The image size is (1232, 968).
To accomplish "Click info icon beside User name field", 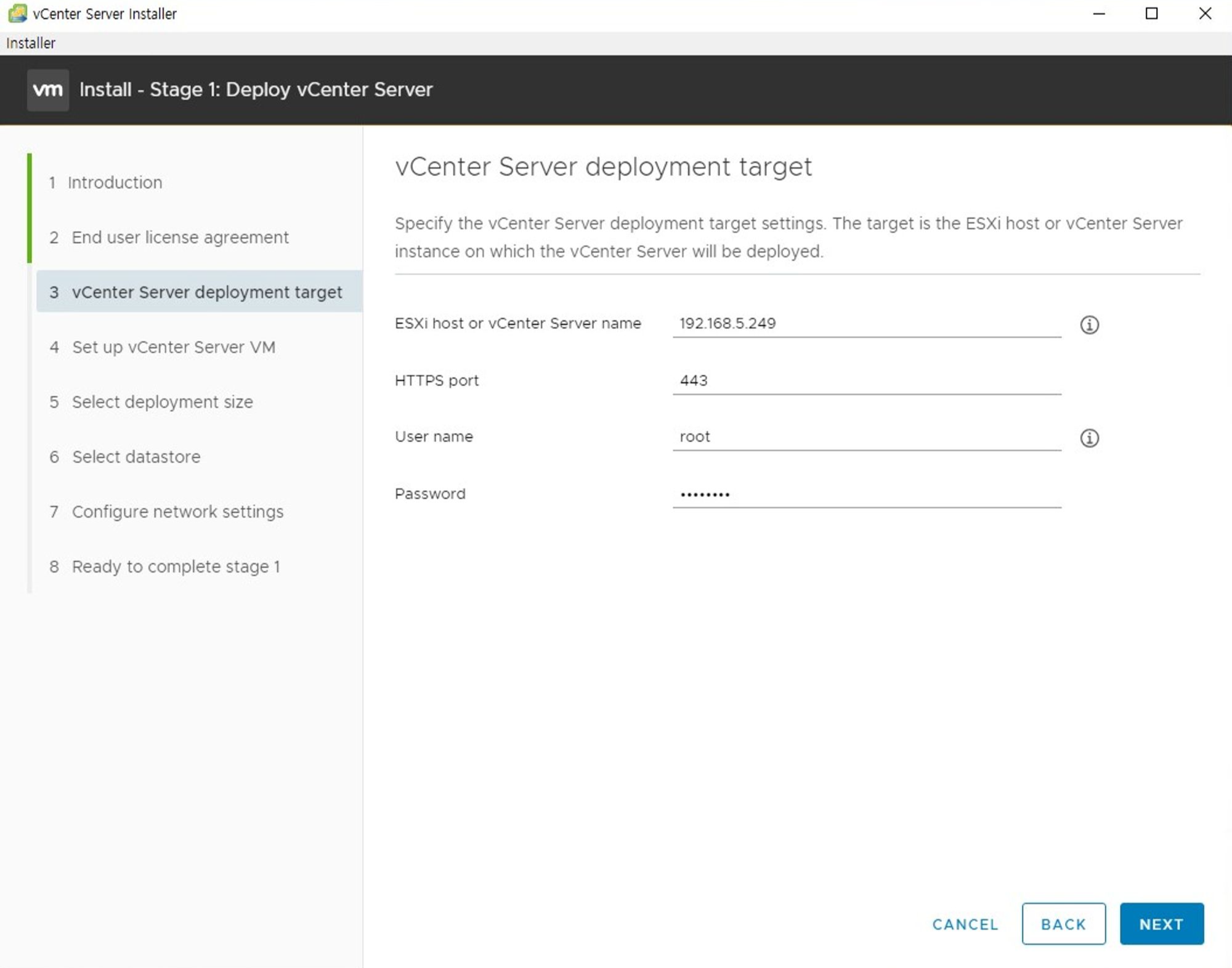I will click(1089, 438).
